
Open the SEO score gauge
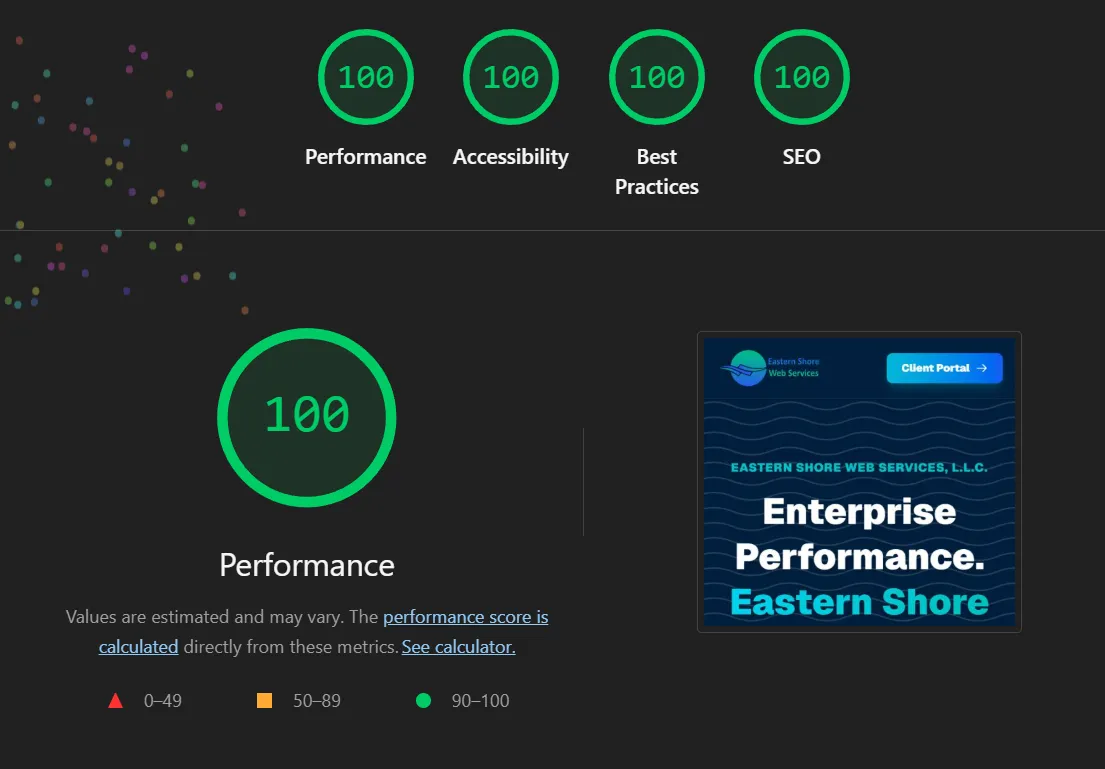[801, 77]
